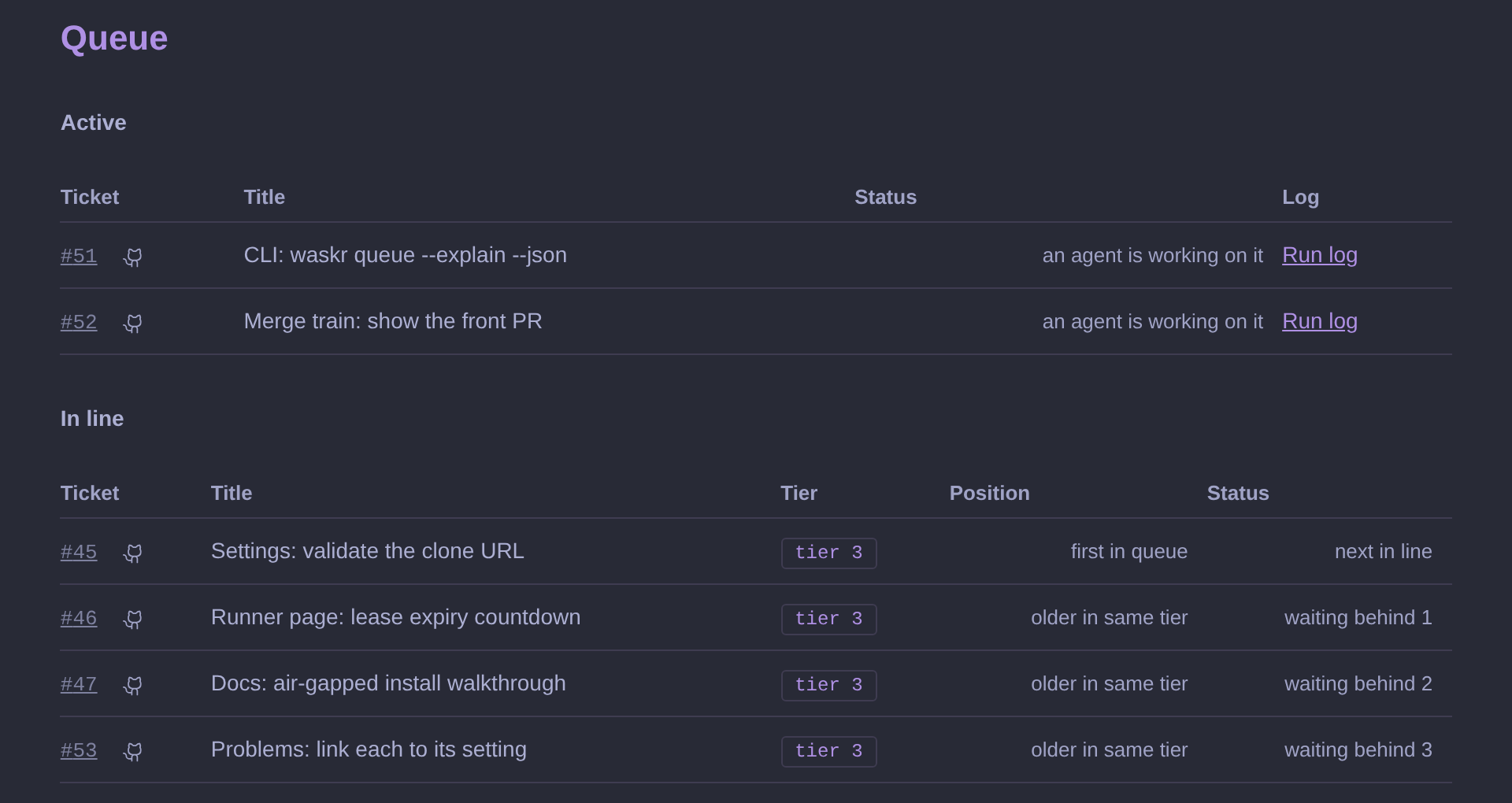The height and width of the screenshot is (803, 1512).
Task: Click 'older in same tier' in the #46 row
Action: pos(1110,618)
